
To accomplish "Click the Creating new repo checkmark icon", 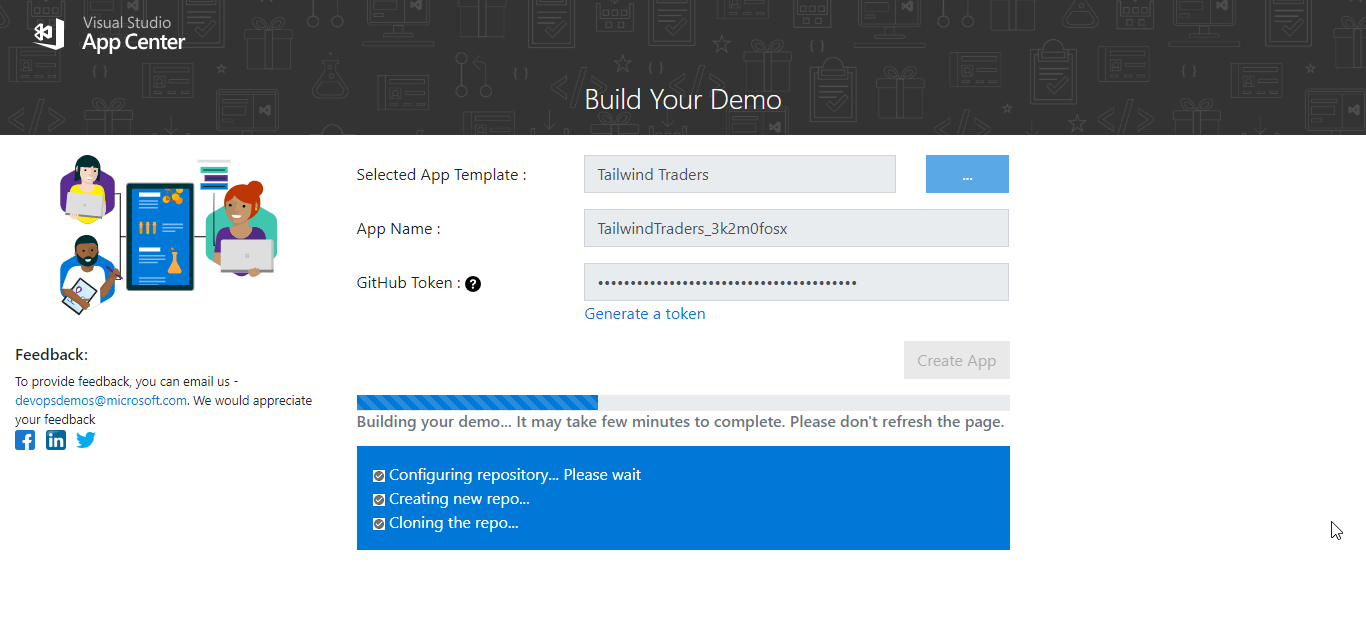I will point(379,499).
